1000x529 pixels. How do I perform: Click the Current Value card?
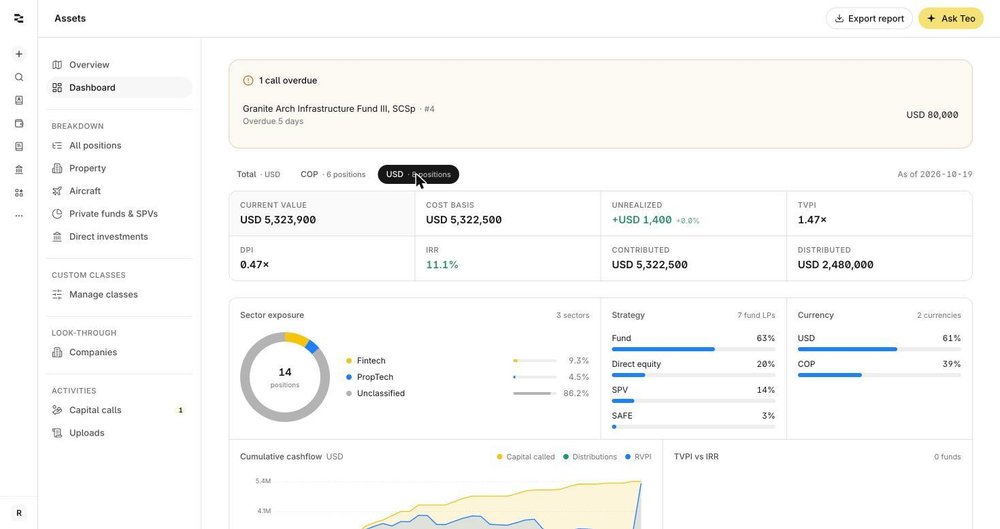[322, 214]
